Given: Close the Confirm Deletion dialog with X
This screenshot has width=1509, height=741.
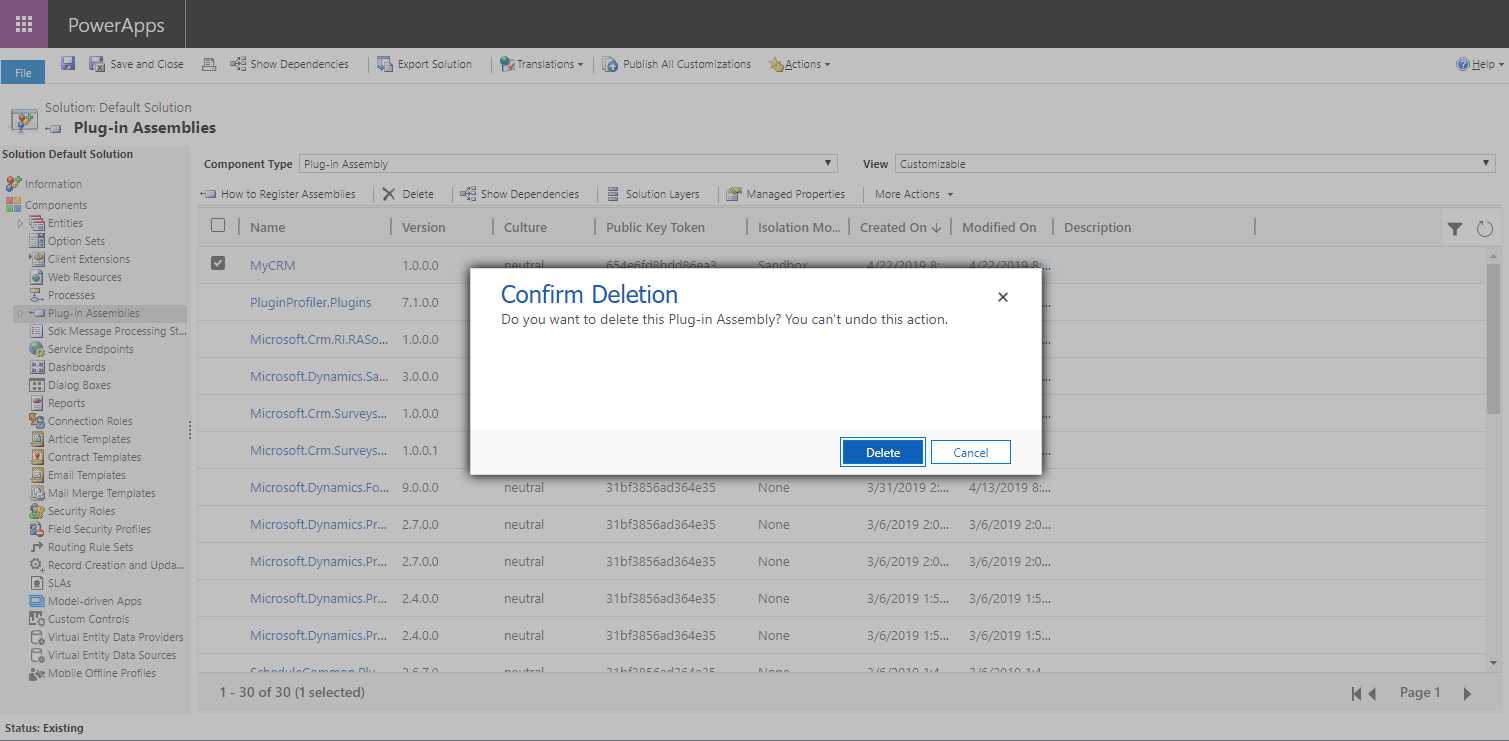Looking at the screenshot, I should [1003, 297].
